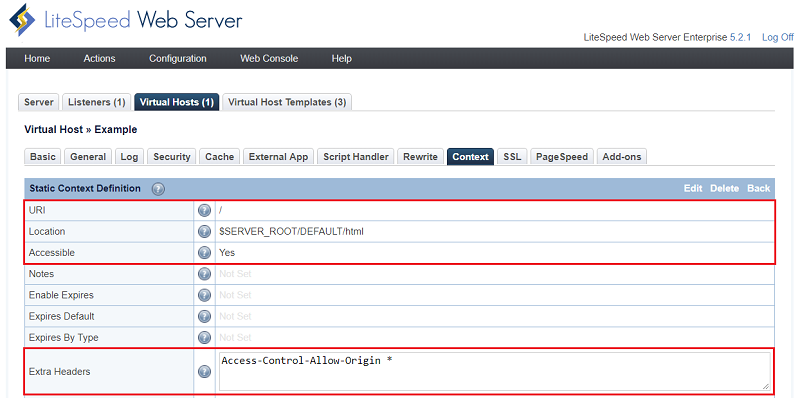Click the URI value slash
Image resolution: width=800 pixels, height=398 pixels.
[221, 210]
